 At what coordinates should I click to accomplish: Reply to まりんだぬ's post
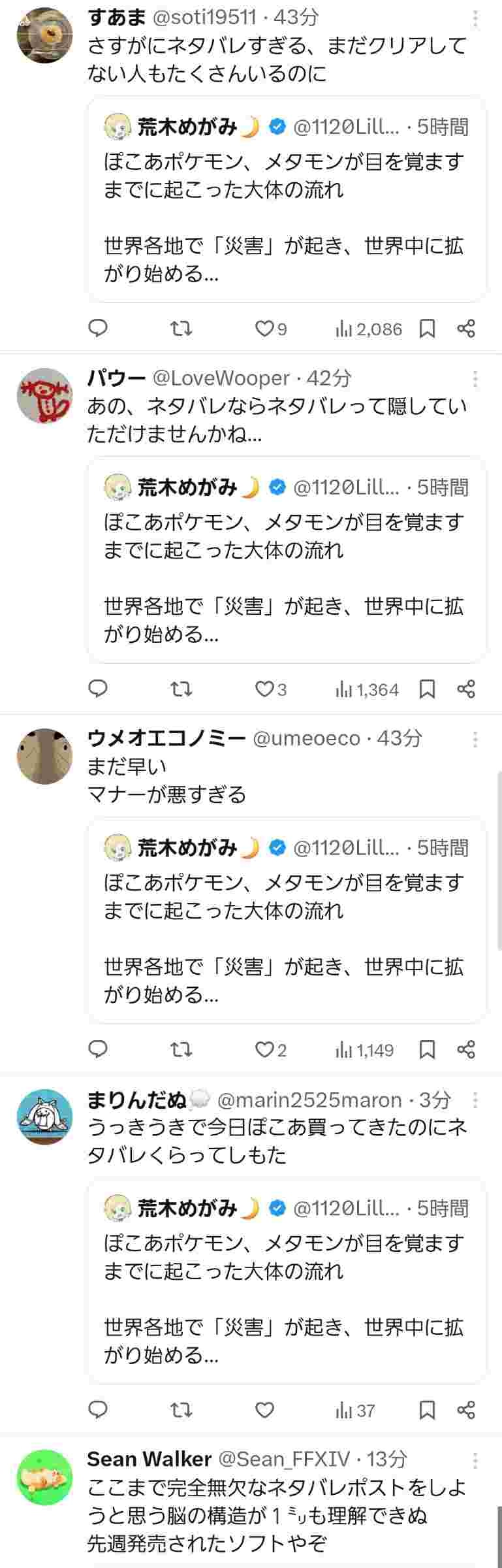click(98, 1410)
